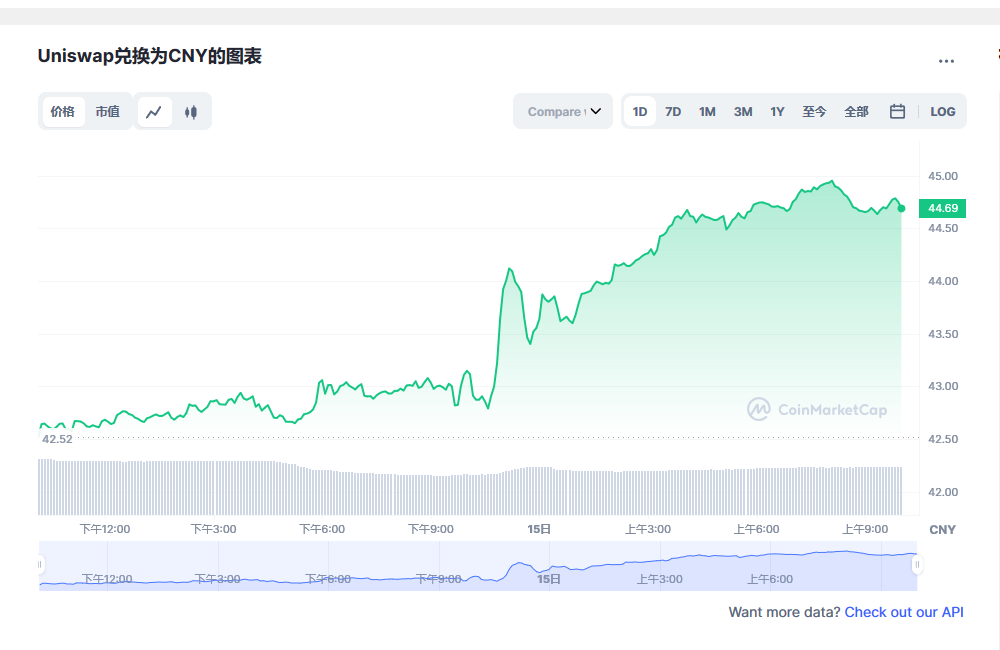Open the three-dot more options menu

pos(946,61)
